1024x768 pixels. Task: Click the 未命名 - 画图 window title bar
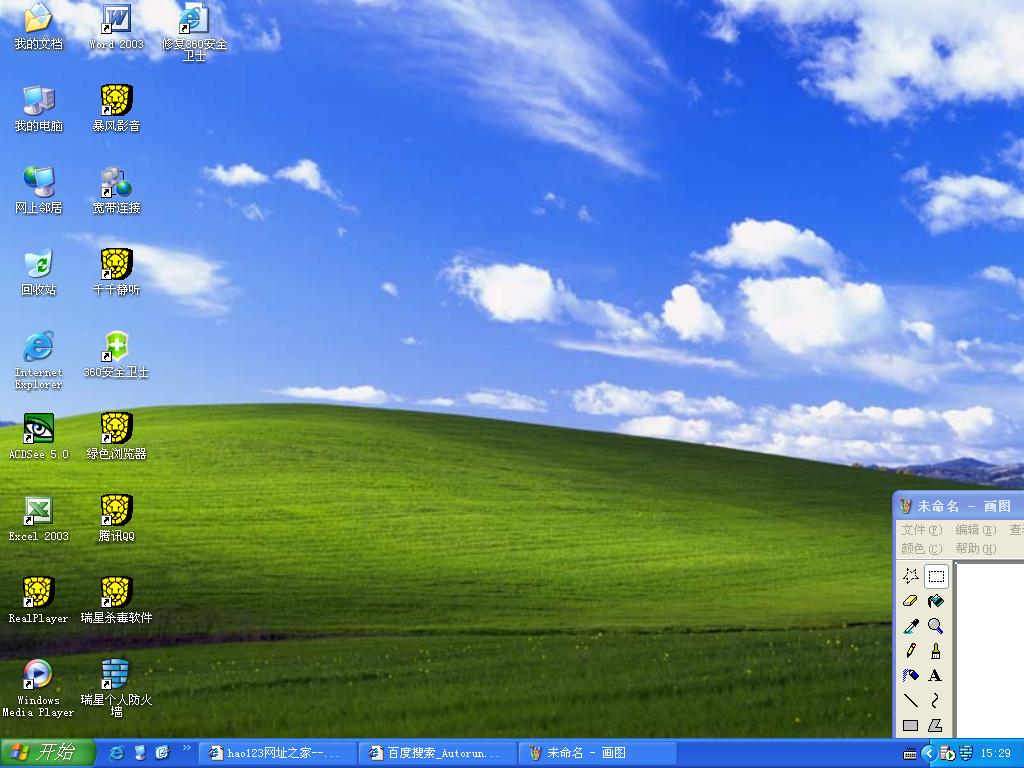pos(959,505)
